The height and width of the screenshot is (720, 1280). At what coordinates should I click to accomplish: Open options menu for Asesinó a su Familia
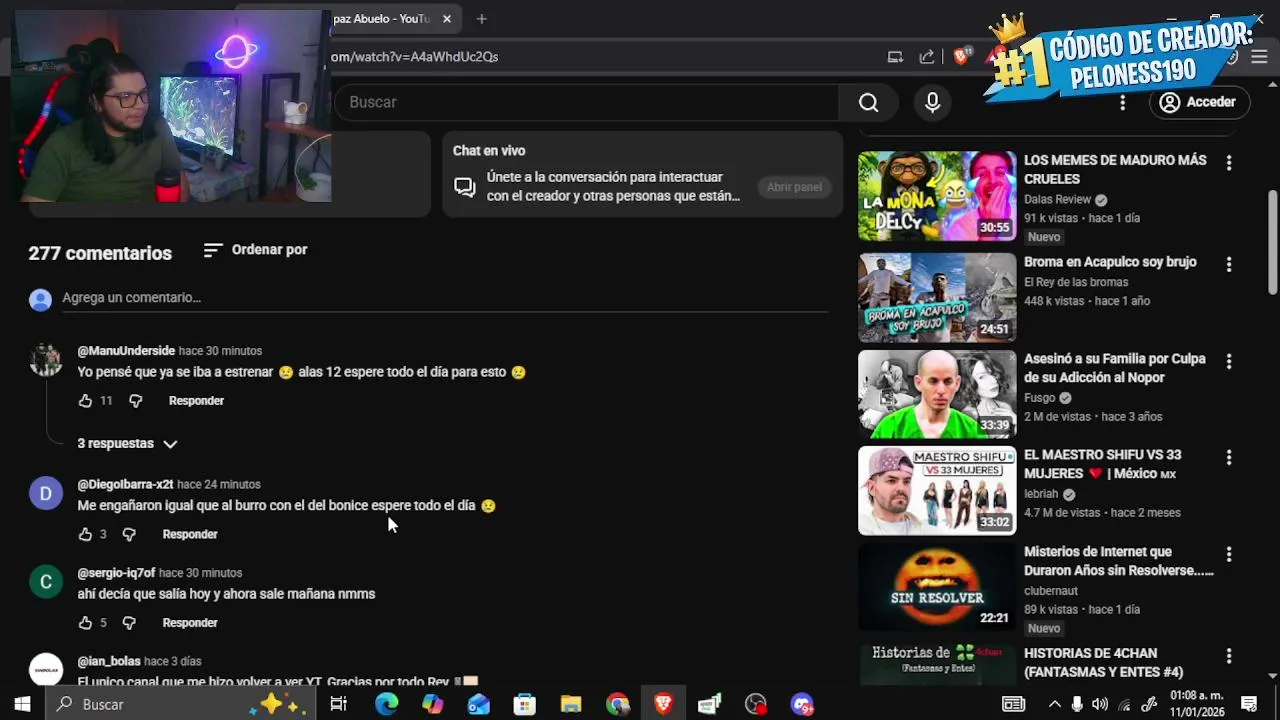(x=1229, y=361)
